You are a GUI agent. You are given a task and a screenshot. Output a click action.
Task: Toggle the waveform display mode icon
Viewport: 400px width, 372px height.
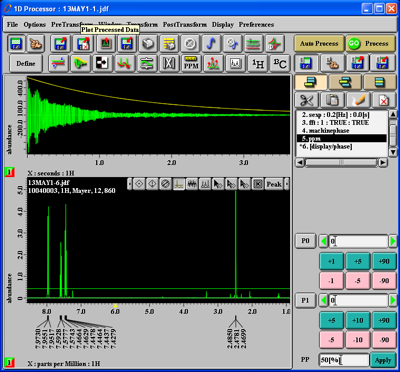(x=192, y=184)
